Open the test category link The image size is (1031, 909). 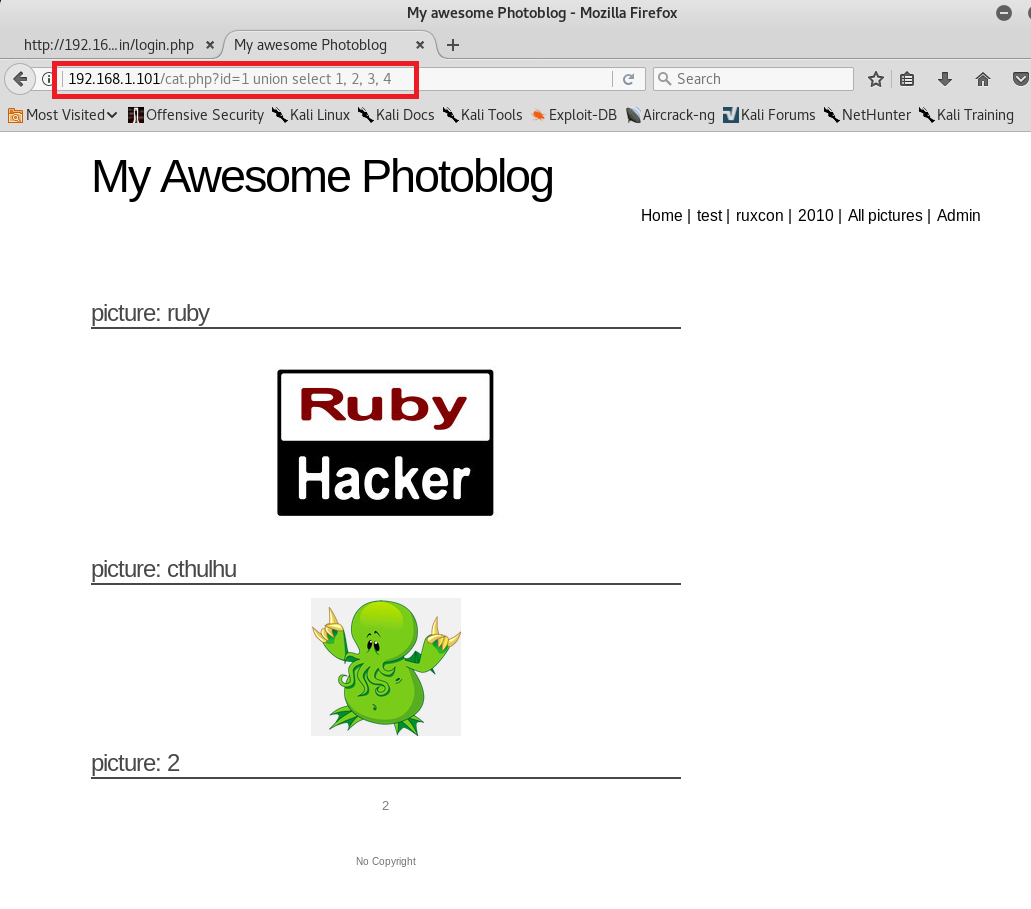tap(709, 216)
